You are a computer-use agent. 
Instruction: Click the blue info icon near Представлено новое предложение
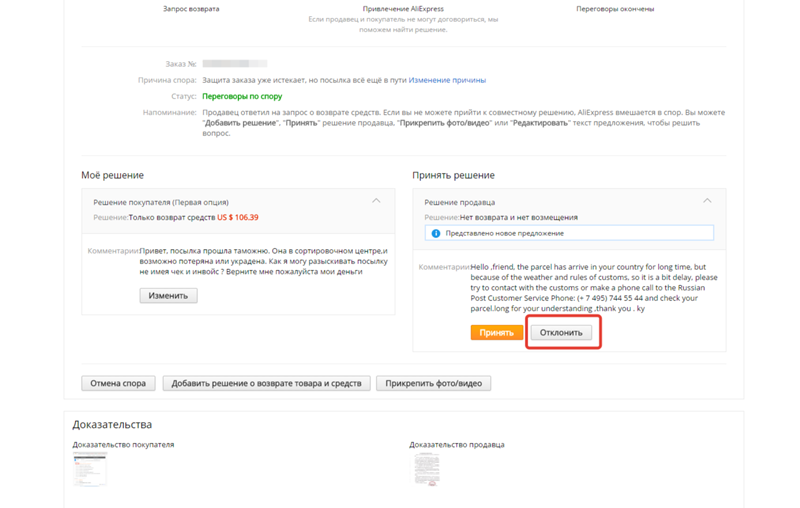(436, 233)
